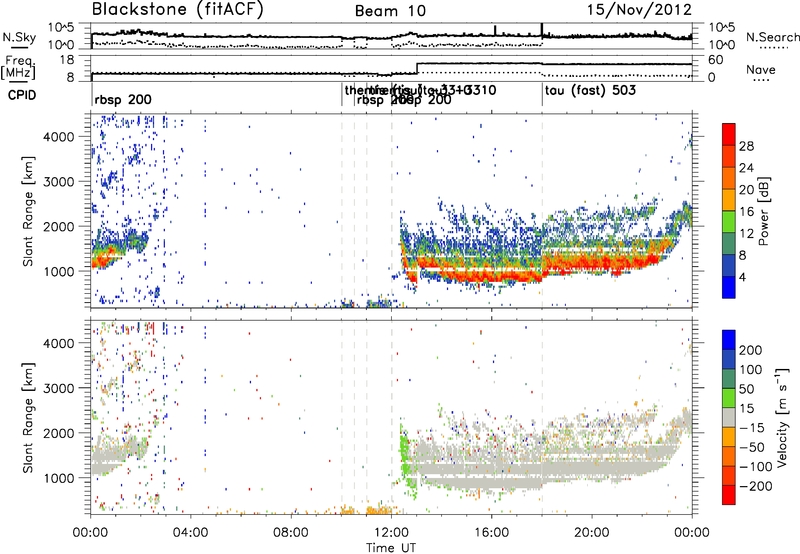
Task: Click the "Nave" legend label
Action: coord(761,69)
